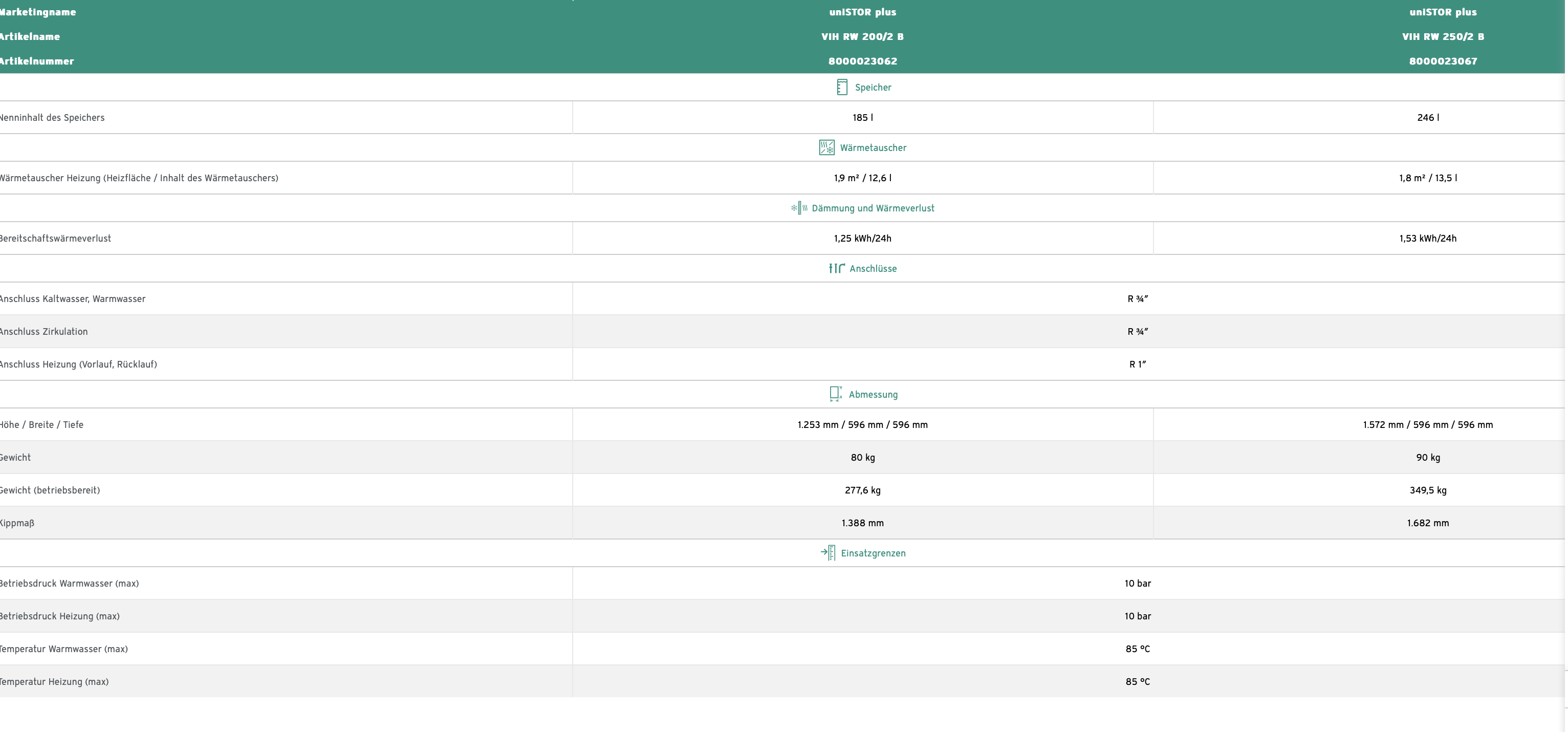
Task: Click the 1.682 mm Kippmaß value
Action: [x=1428, y=523]
